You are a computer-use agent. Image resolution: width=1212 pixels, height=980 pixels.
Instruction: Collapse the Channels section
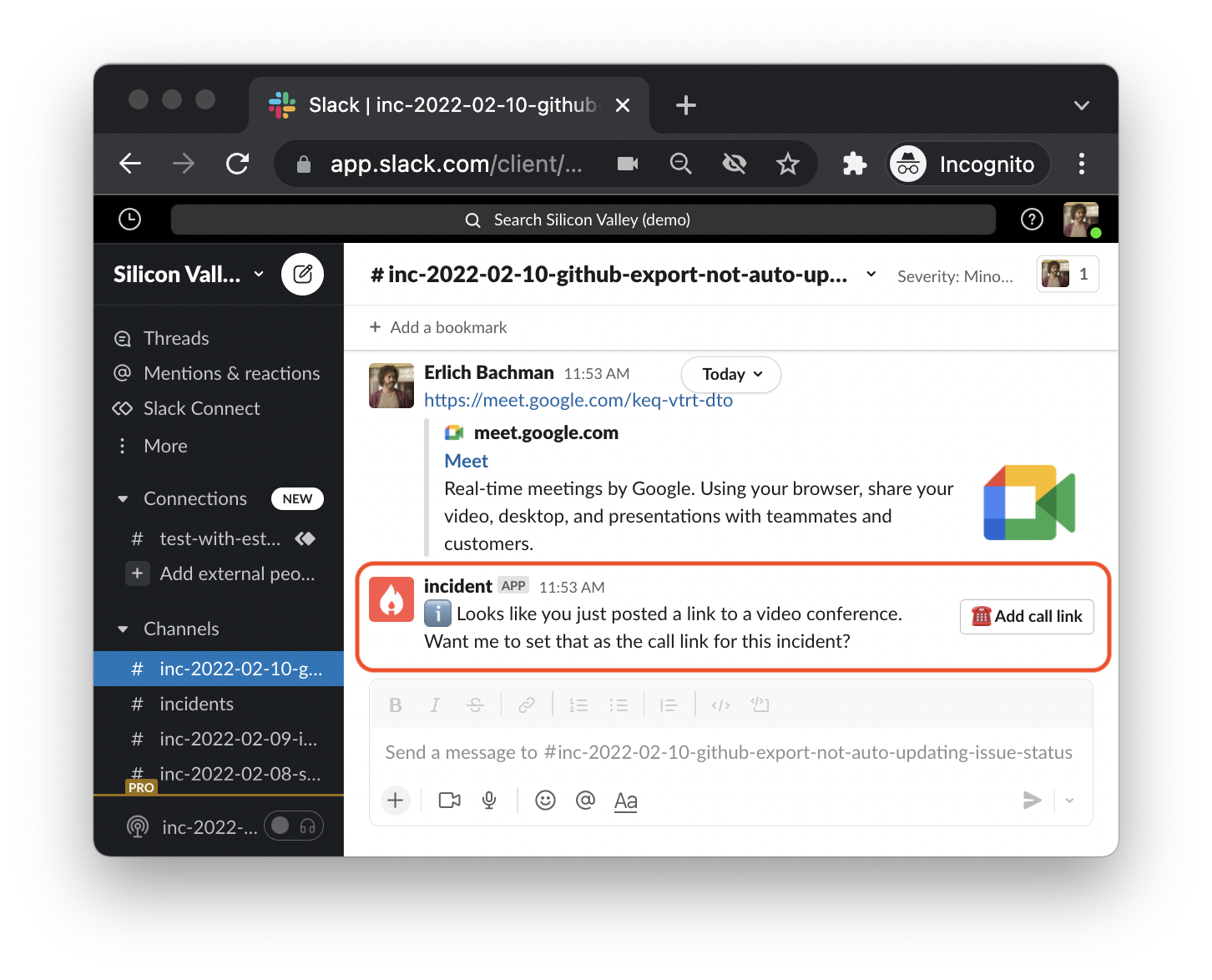tap(123, 629)
